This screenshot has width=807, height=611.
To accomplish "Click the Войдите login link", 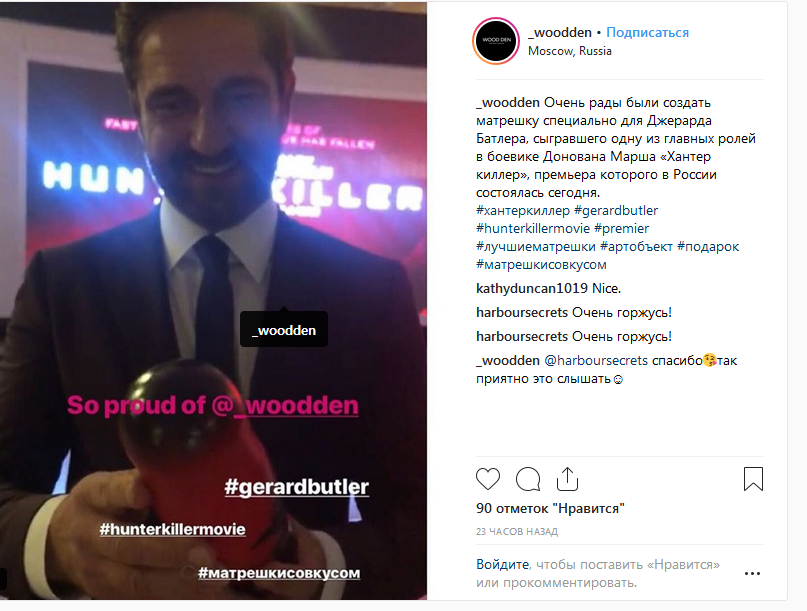I will pyautogui.click(x=502, y=565).
